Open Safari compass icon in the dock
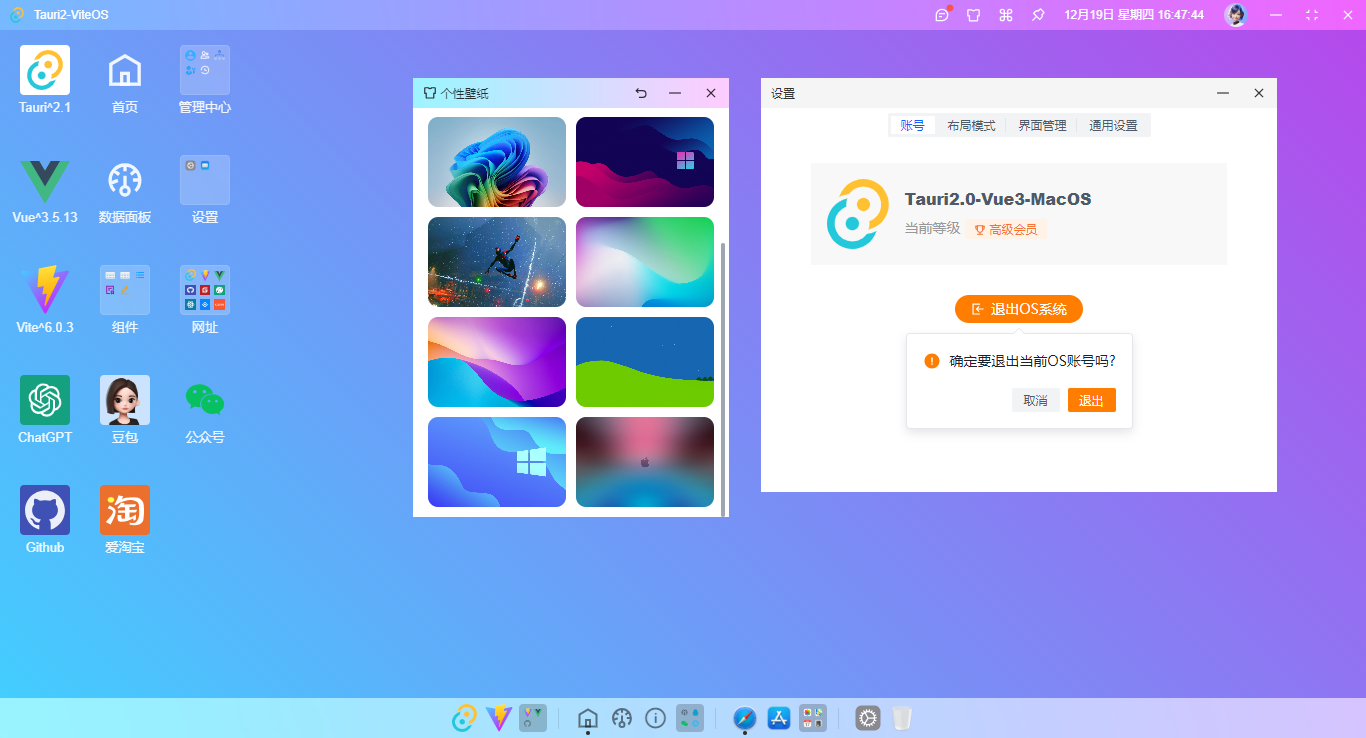Viewport: 1366px width, 738px height. point(744,718)
